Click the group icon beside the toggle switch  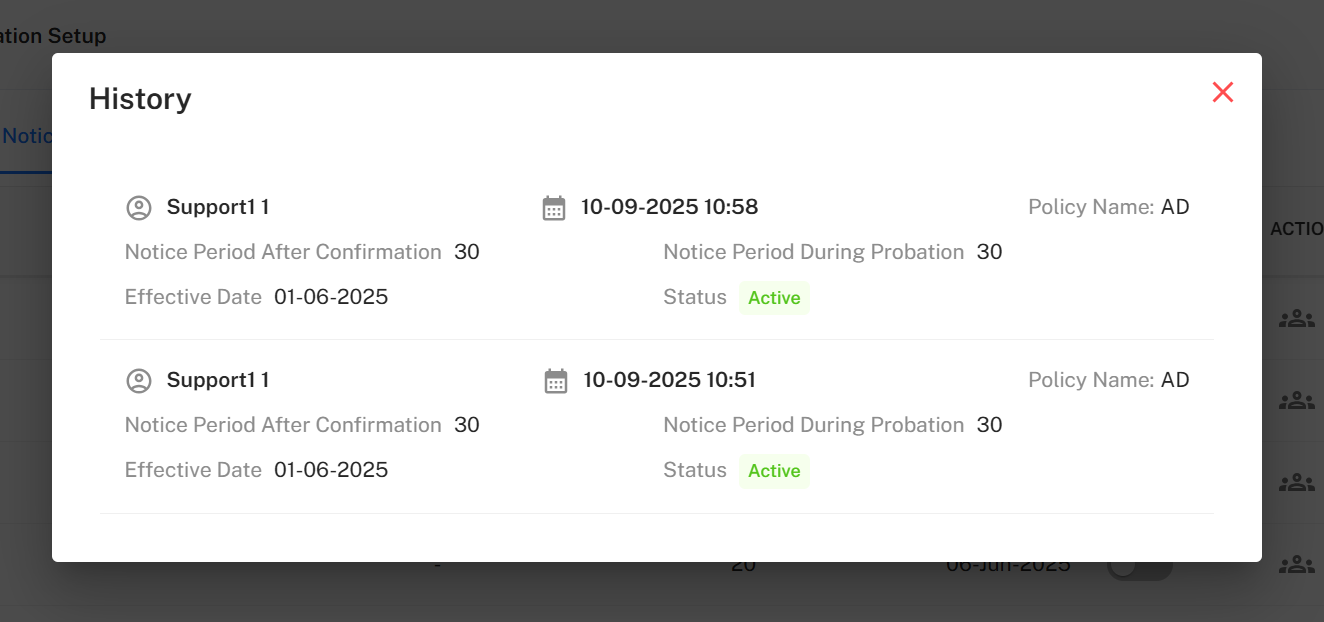(1296, 565)
